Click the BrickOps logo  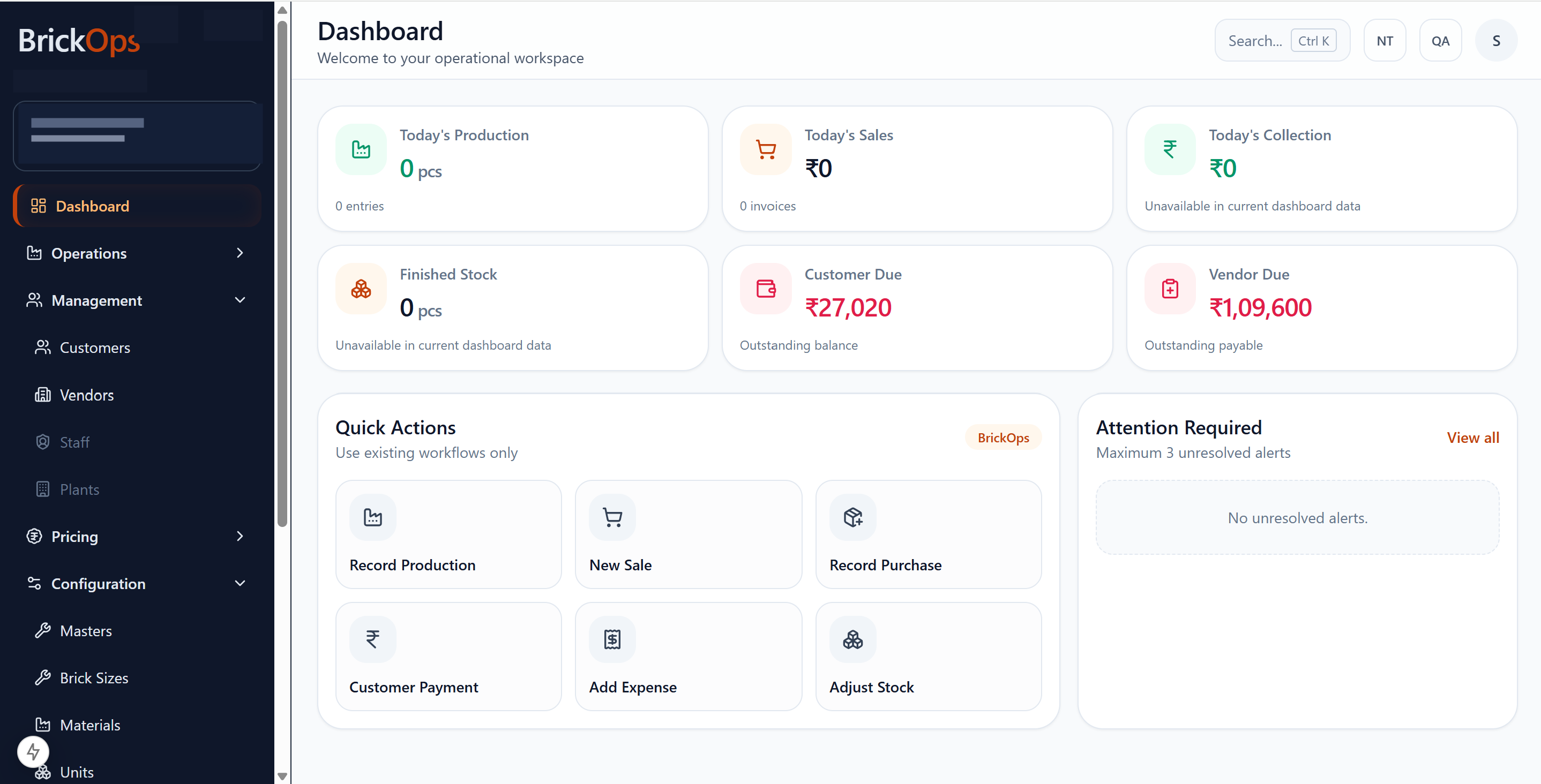point(78,41)
